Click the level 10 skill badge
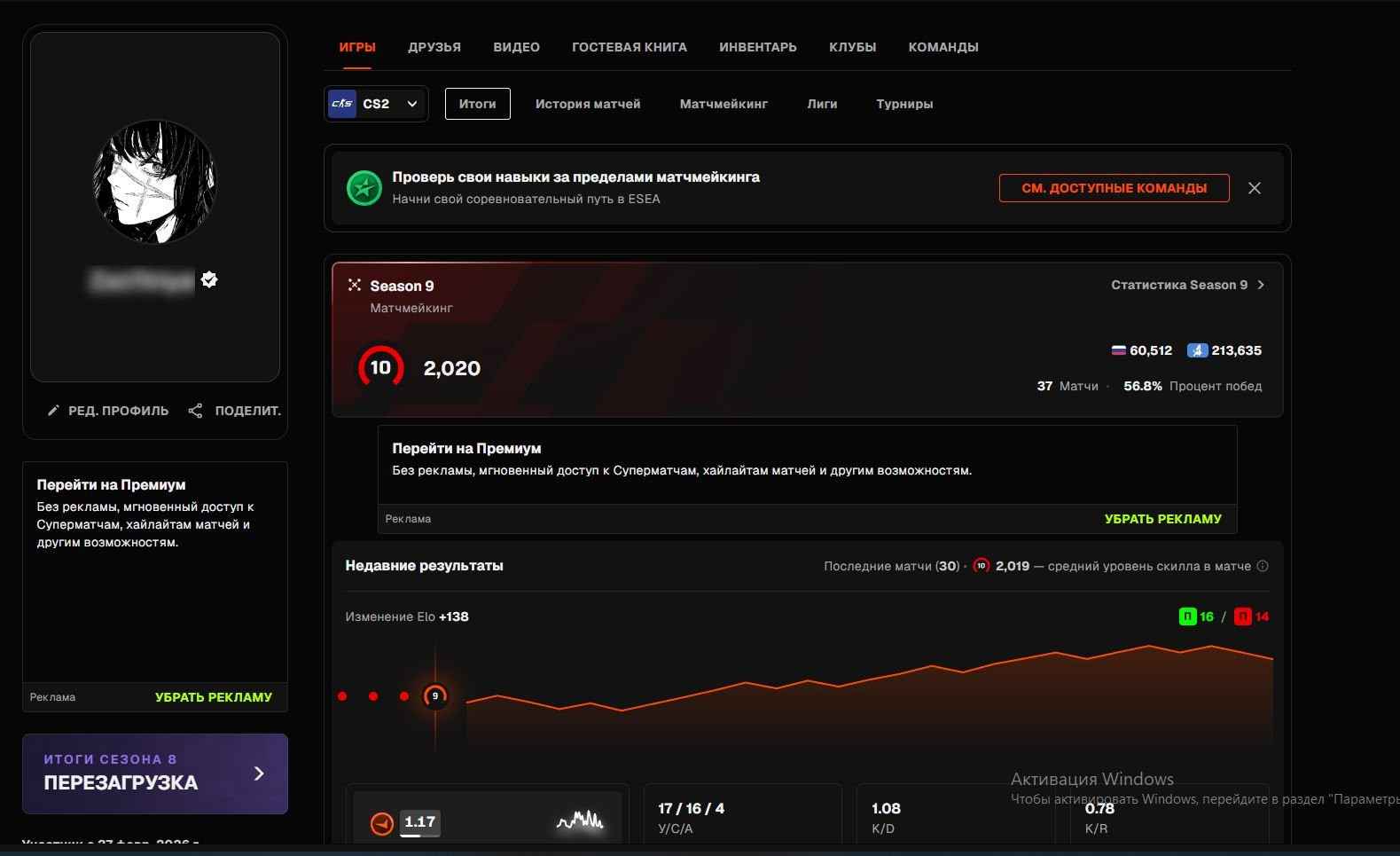1400x856 pixels. point(380,367)
